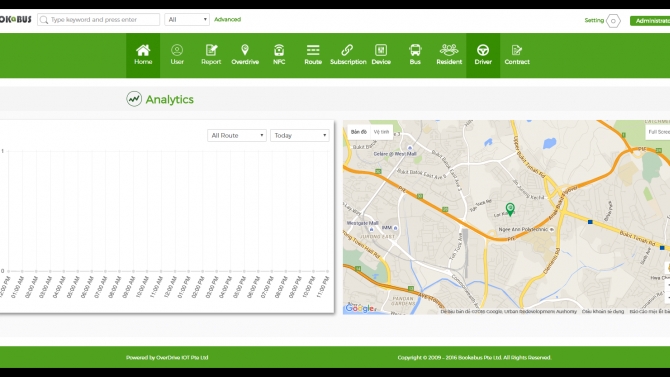Open the Contract section
This screenshot has width=670, height=377.
click(x=517, y=55)
